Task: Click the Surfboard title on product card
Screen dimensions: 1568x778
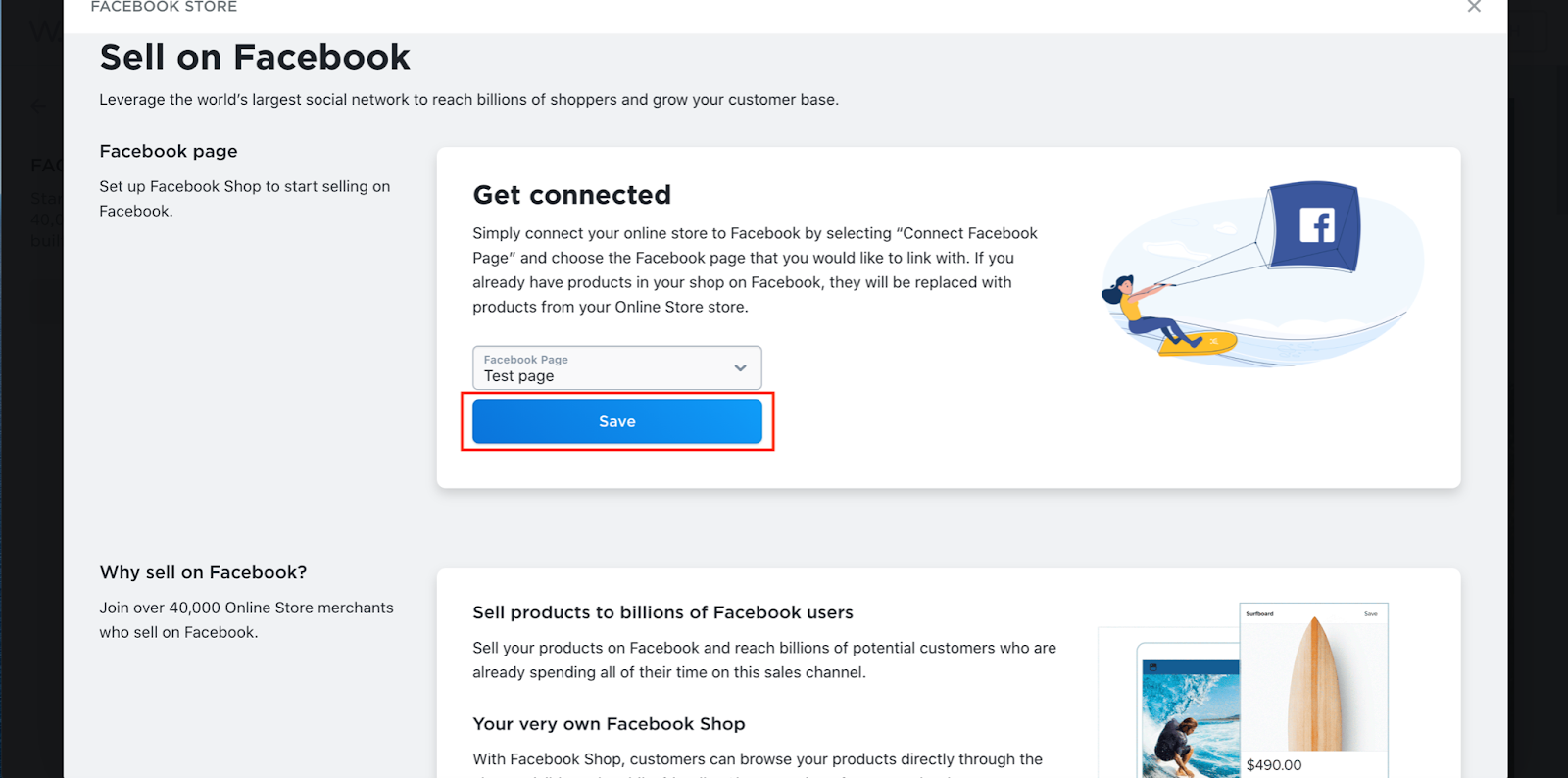Action: tap(1259, 614)
